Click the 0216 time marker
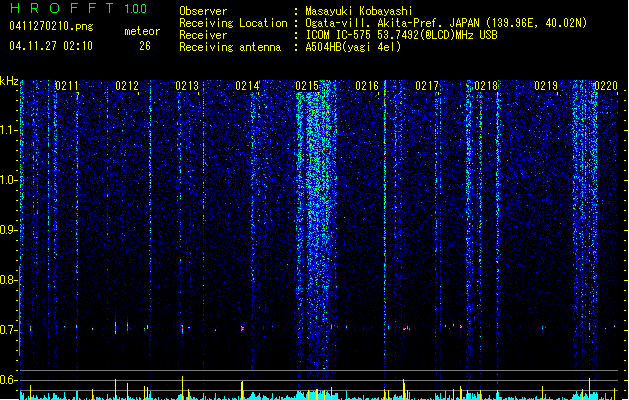The height and width of the screenshot is (400, 629). click(x=367, y=86)
